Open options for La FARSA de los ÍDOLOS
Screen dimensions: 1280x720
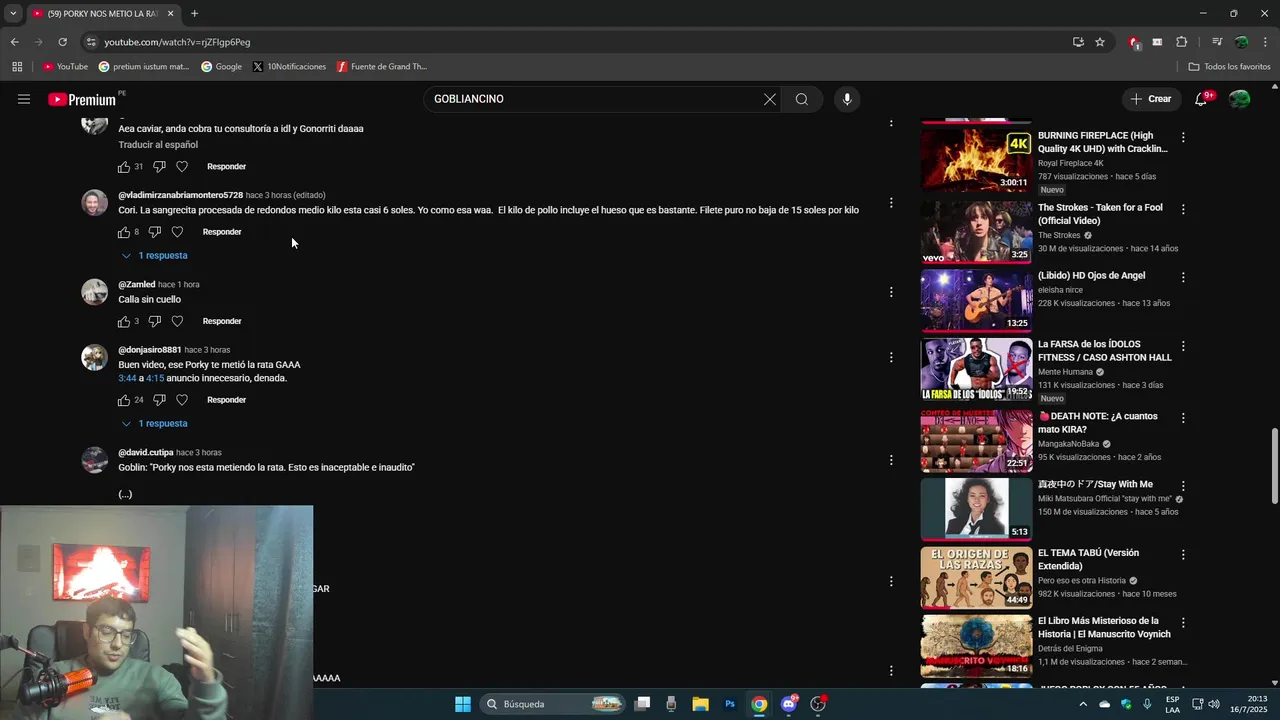(1183, 346)
